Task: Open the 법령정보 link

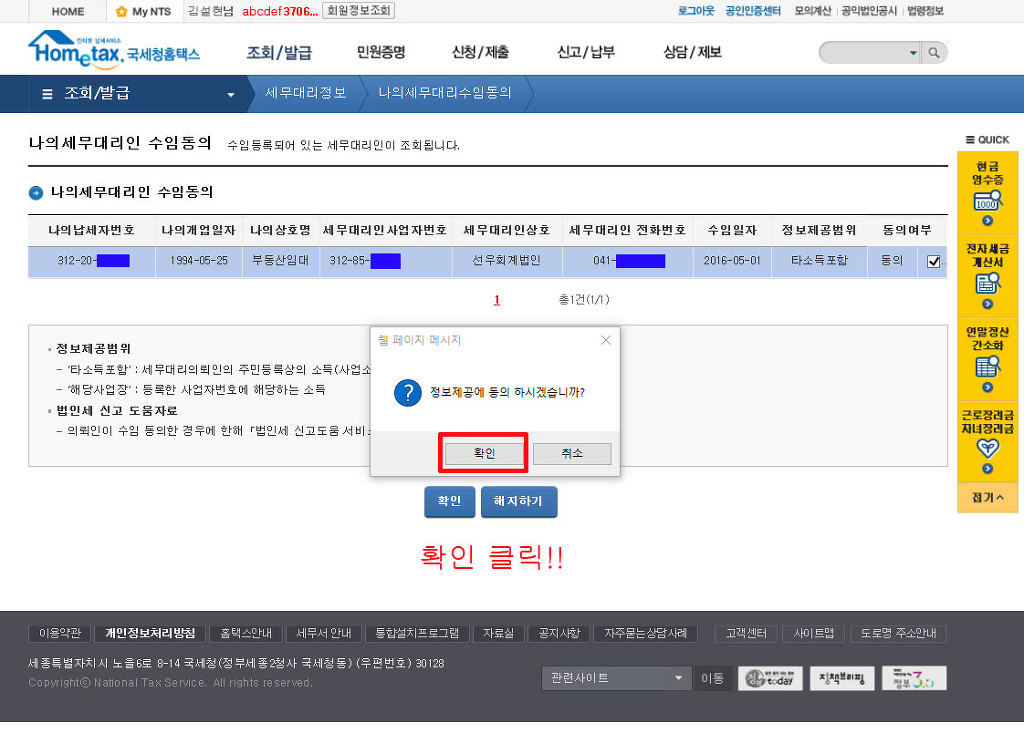Action: pyautogui.click(x=925, y=11)
